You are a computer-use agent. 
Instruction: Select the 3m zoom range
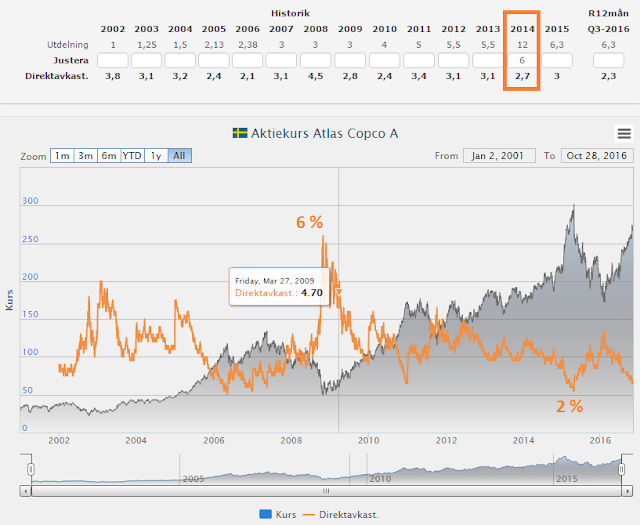click(85, 156)
